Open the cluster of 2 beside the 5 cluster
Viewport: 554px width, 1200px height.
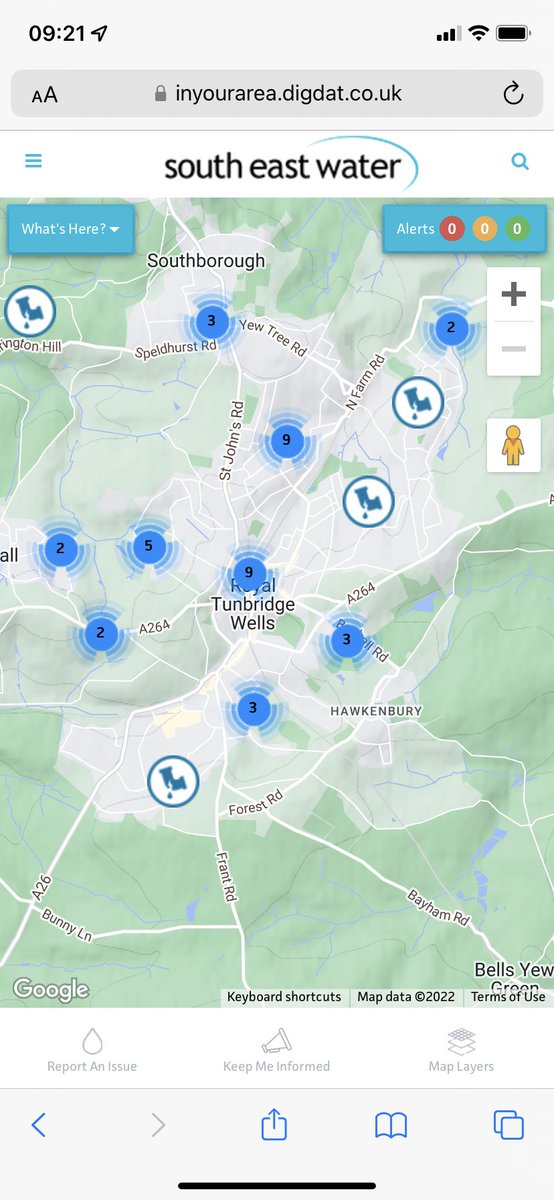point(61,548)
